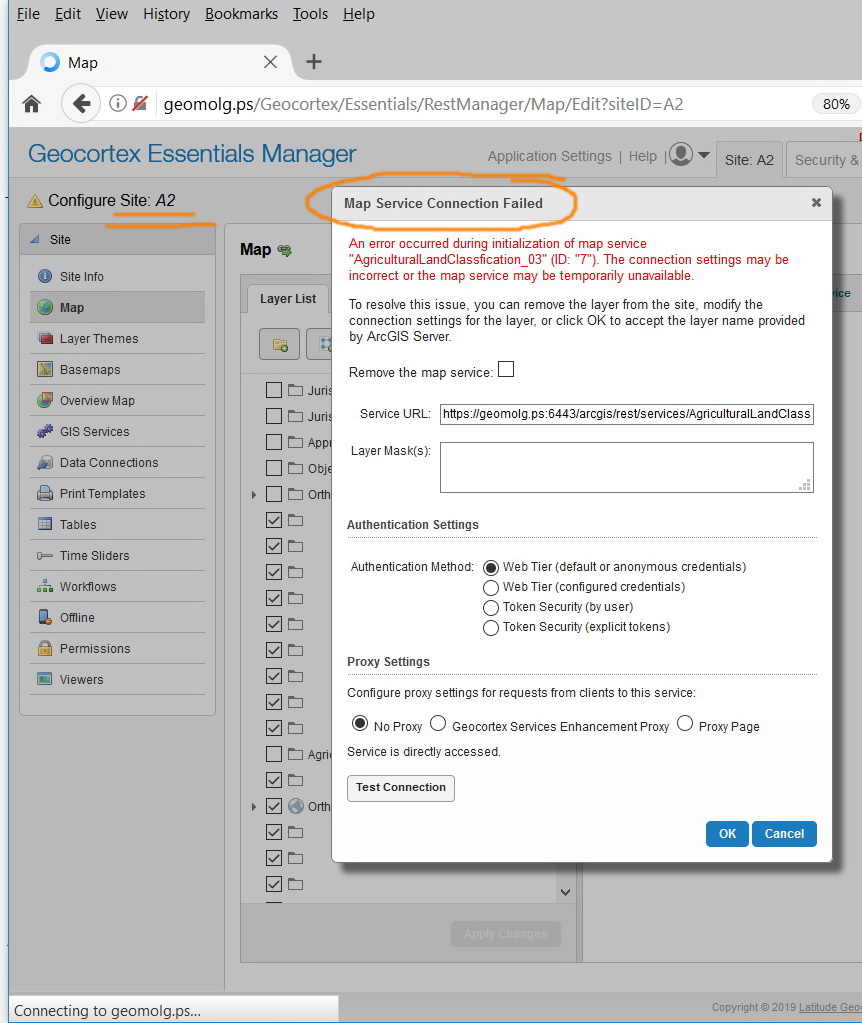Go back with the browser back arrow
This screenshot has height=1023, width=862.
tap(81, 103)
